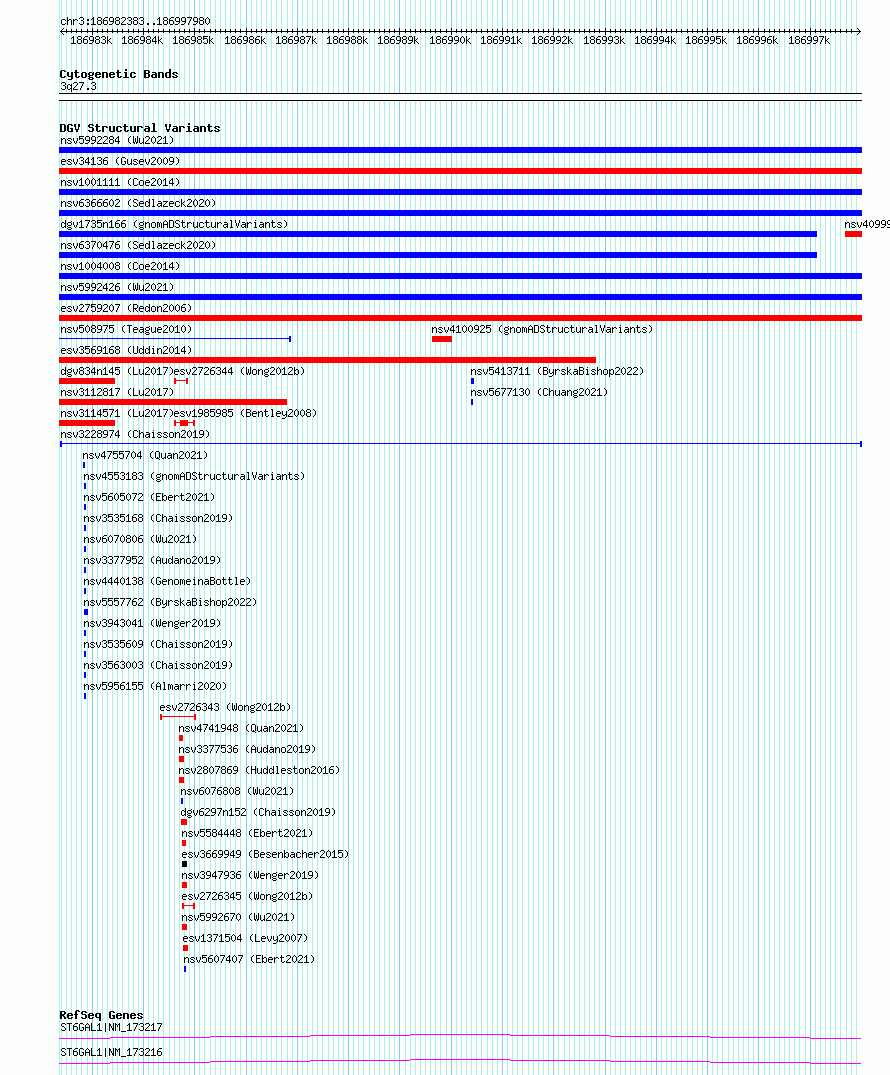Open esv3569168 (Uddin2014) variant label
The height and width of the screenshot is (1075, 890).
tap(126, 350)
